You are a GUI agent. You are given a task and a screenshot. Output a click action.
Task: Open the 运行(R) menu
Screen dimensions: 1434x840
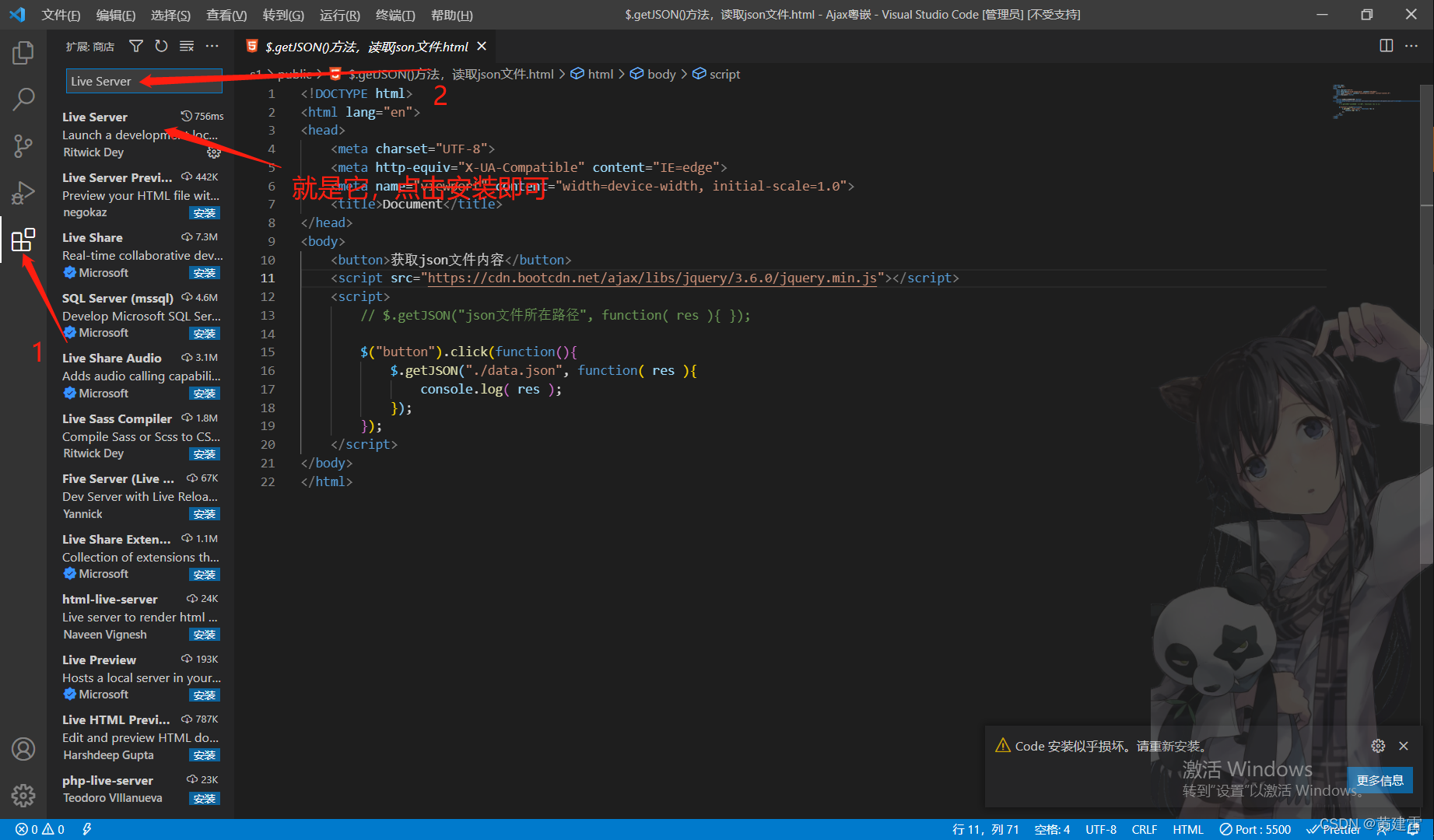[x=340, y=15]
